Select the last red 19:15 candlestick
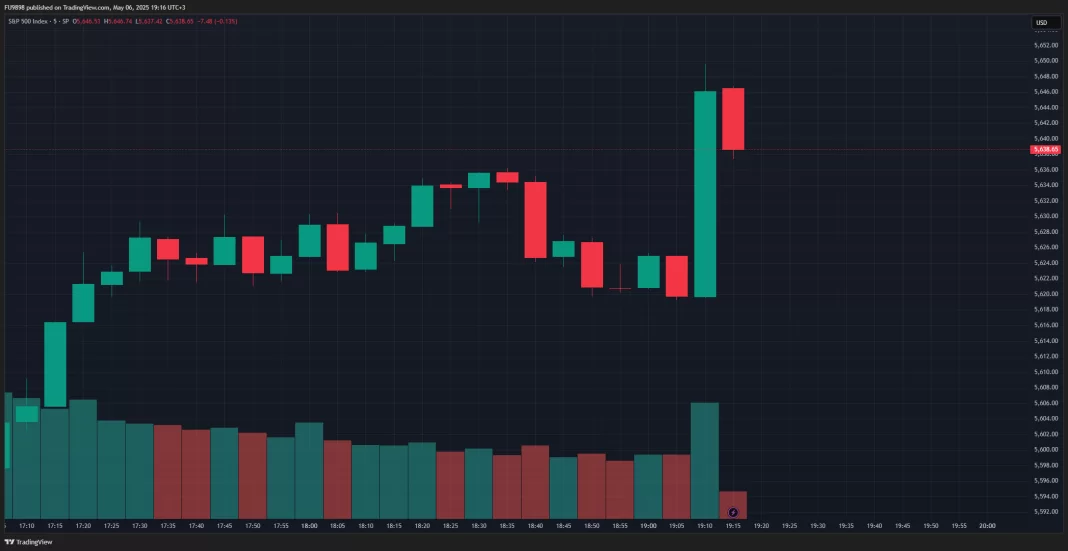1068x551 pixels. pyautogui.click(x=733, y=119)
